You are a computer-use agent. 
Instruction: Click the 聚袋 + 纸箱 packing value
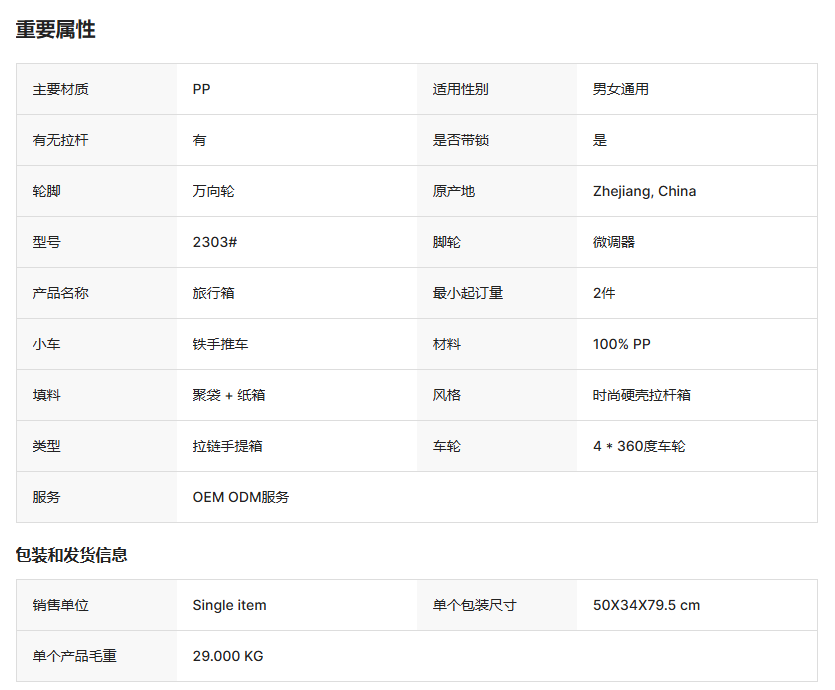(x=229, y=395)
